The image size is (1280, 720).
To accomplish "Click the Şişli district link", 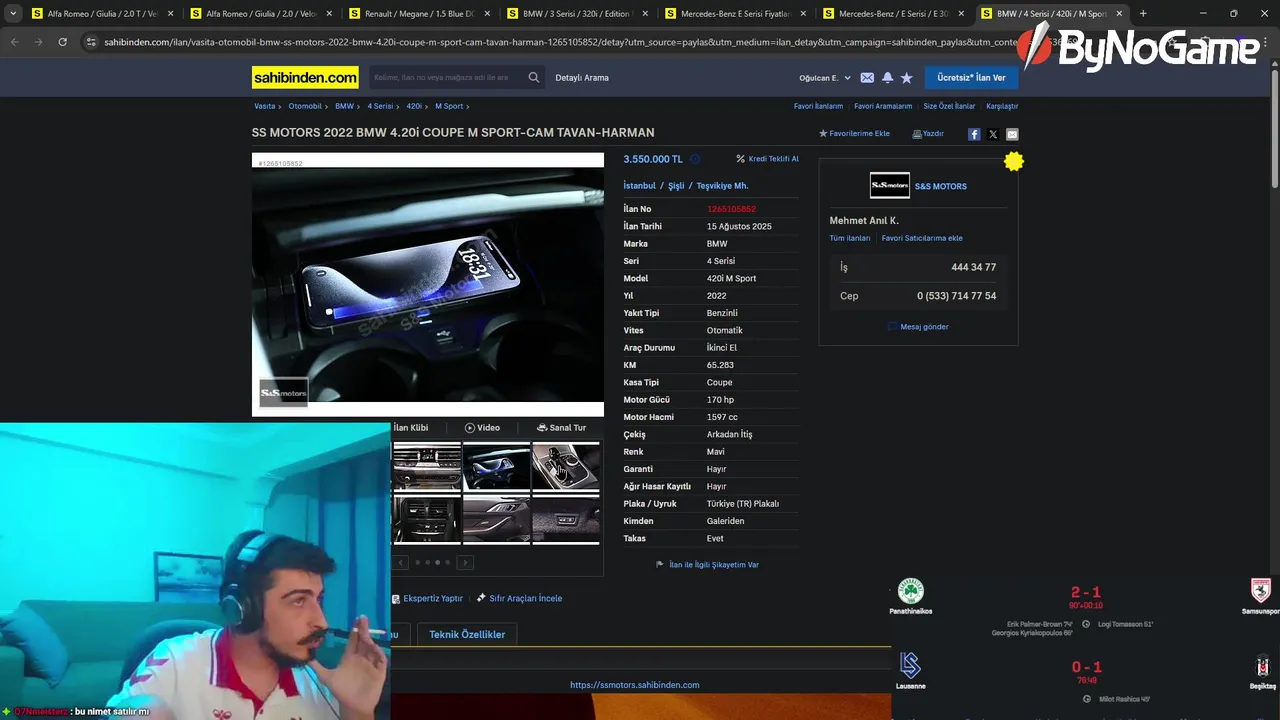I will (676, 186).
